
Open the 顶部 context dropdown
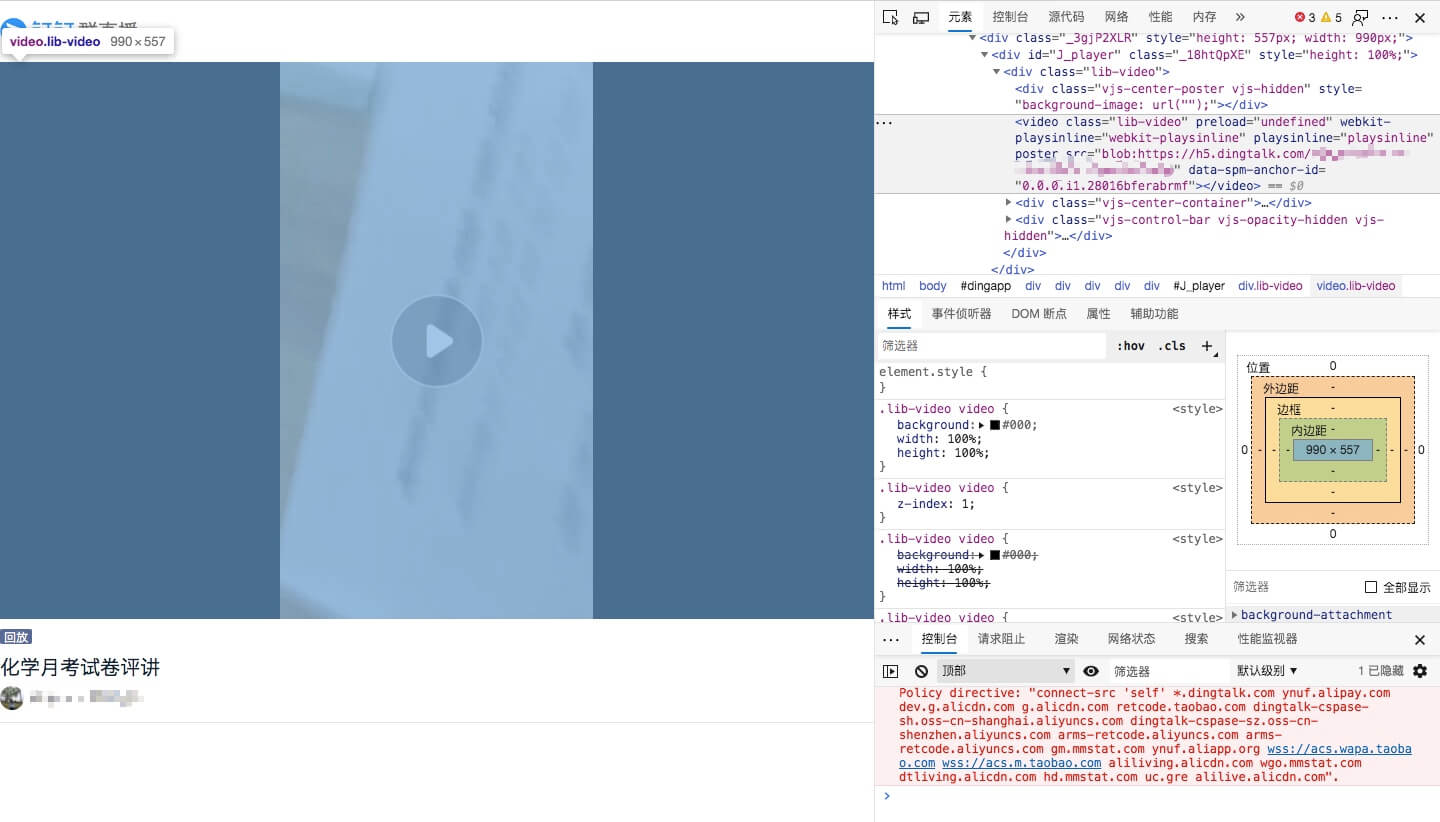[1005, 671]
